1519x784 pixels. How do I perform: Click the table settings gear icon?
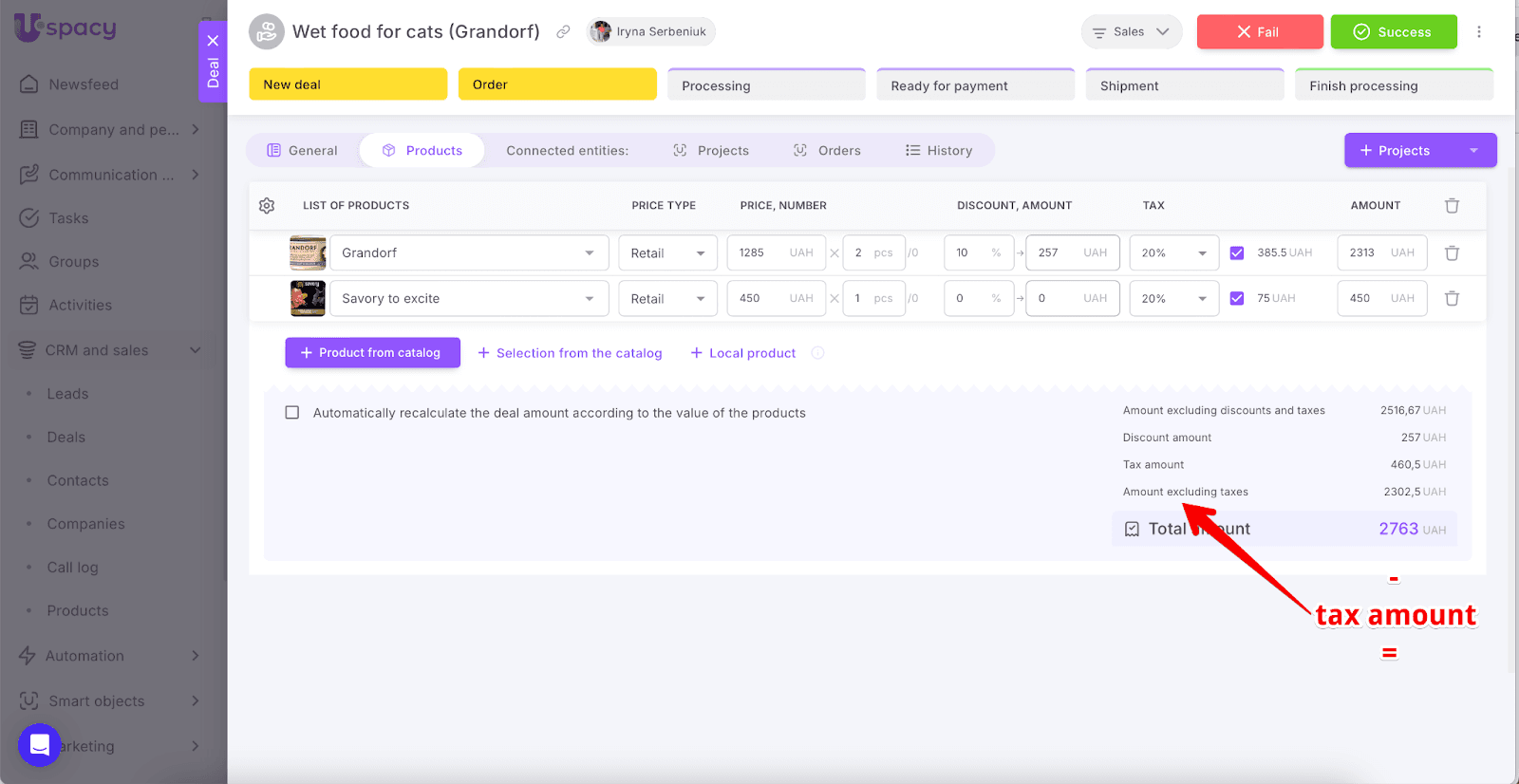[267, 206]
